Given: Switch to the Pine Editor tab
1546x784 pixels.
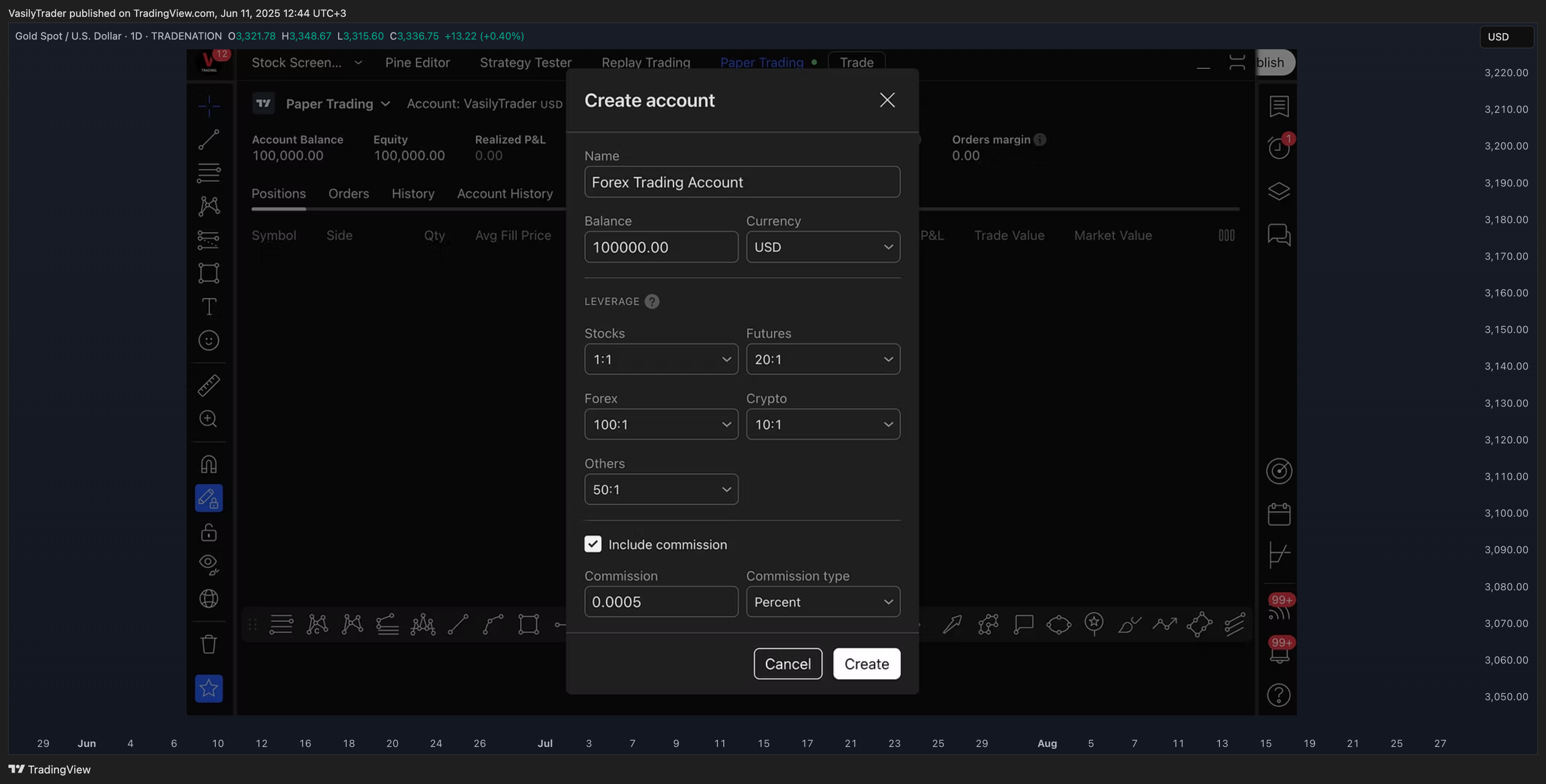Looking at the screenshot, I should pyautogui.click(x=417, y=62).
